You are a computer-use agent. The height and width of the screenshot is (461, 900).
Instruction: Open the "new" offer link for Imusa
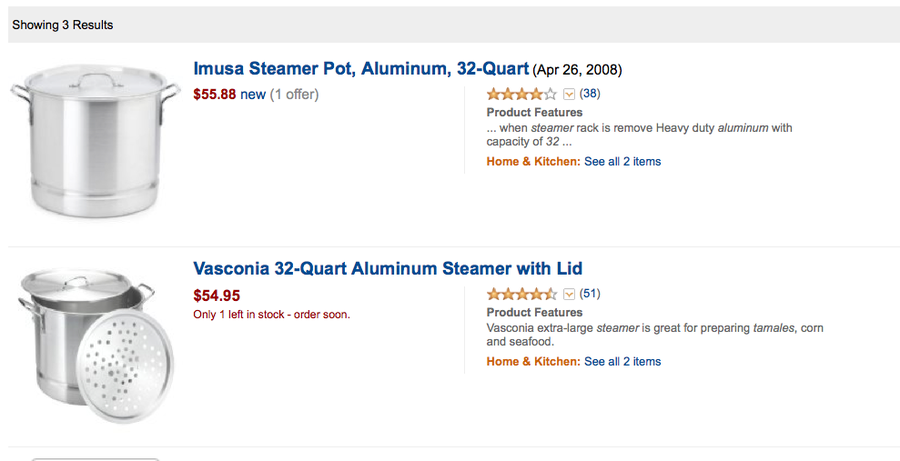point(253,95)
